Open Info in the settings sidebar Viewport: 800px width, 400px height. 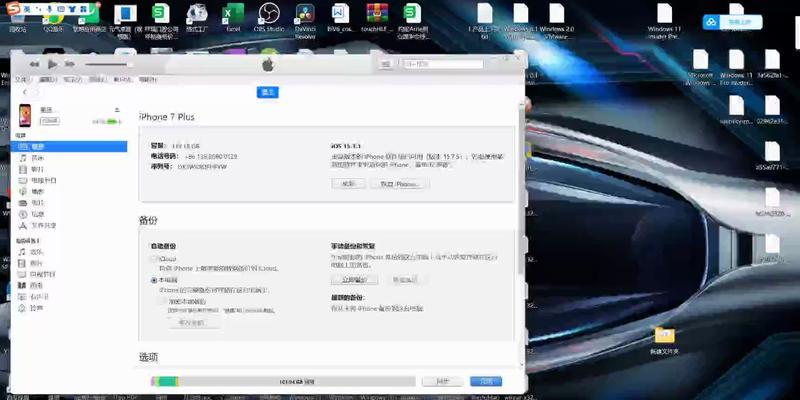pyautogui.click(x=37, y=214)
